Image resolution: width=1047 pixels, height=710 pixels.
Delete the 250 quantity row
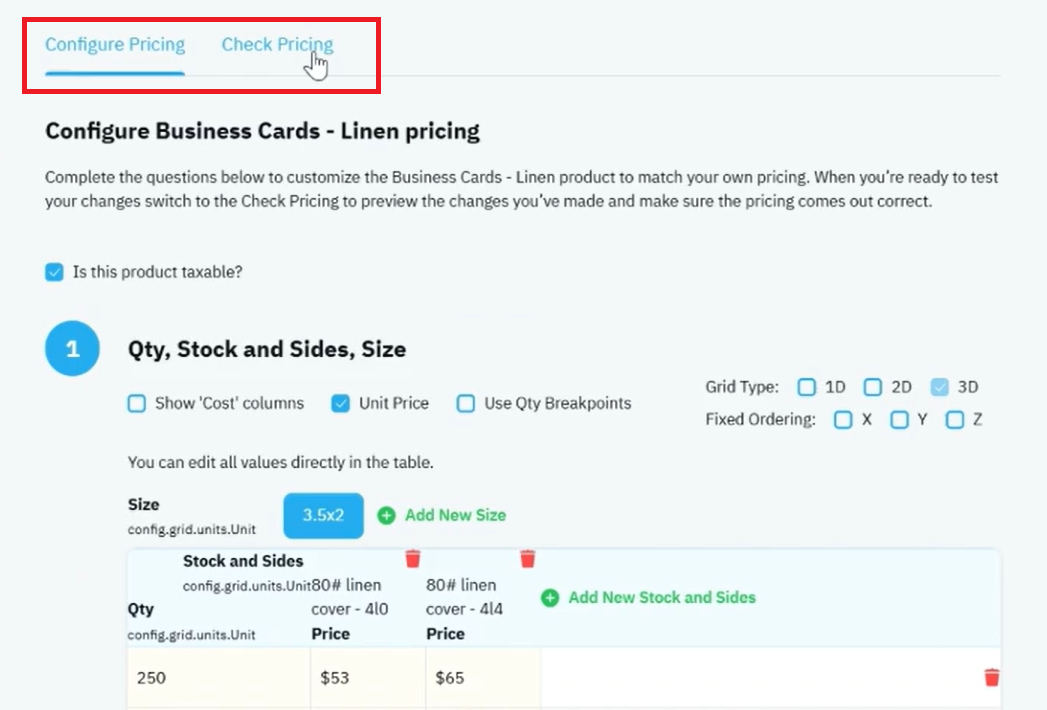(992, 677)
